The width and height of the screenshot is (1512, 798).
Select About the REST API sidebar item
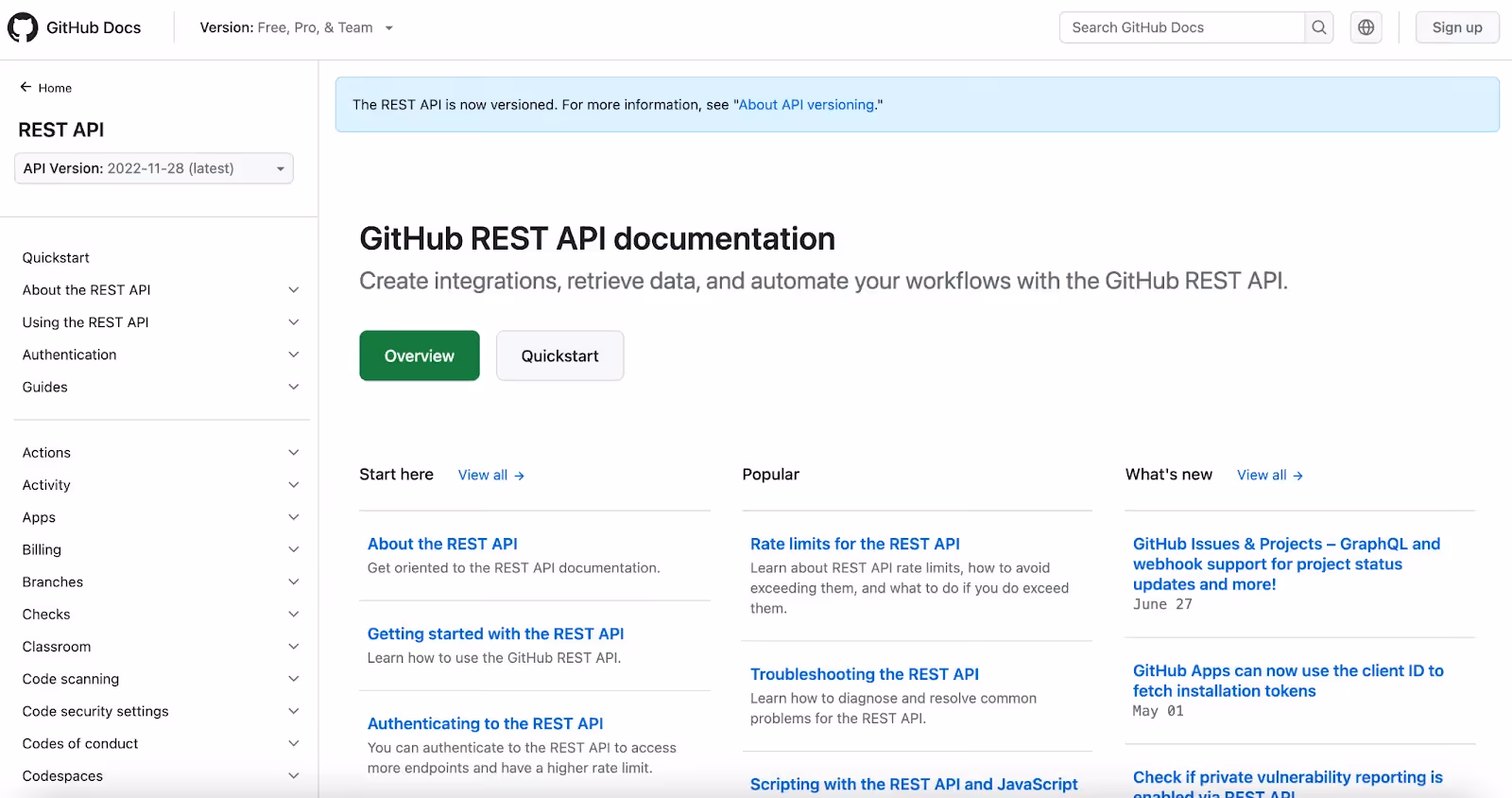point(86,290)
